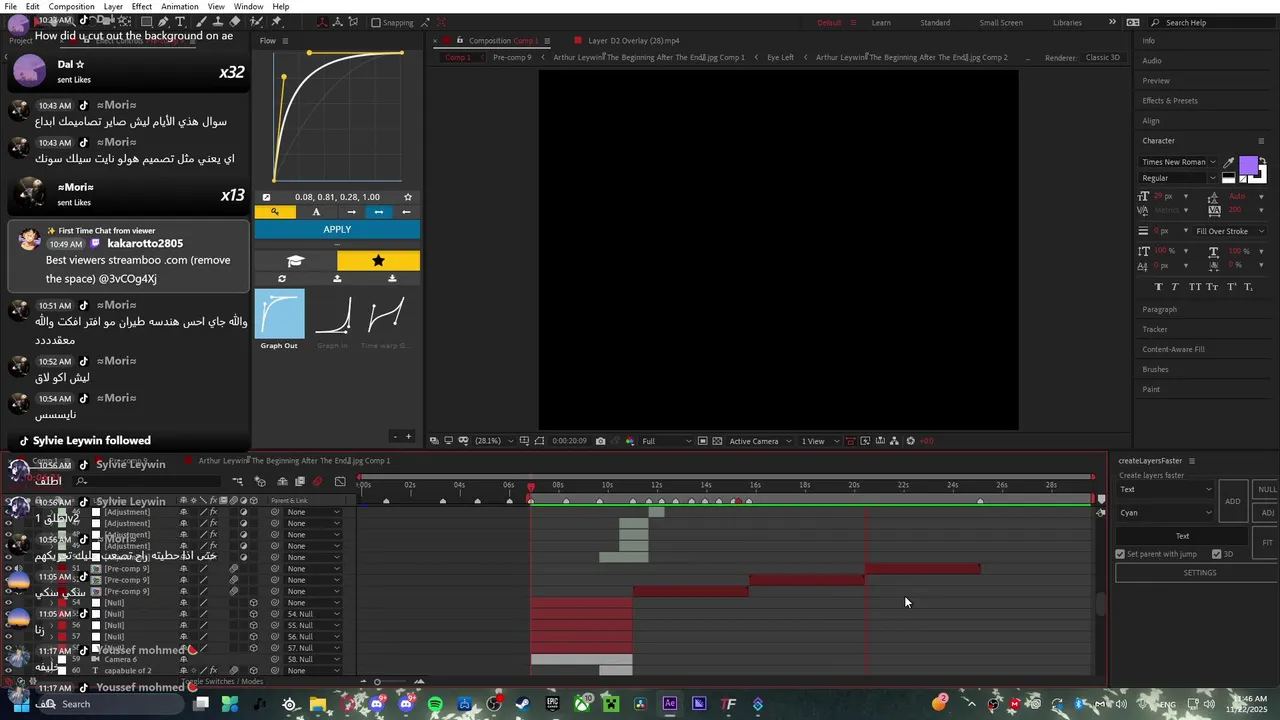
Task: Click Flow import presets download icon
Action: [392, 279]
